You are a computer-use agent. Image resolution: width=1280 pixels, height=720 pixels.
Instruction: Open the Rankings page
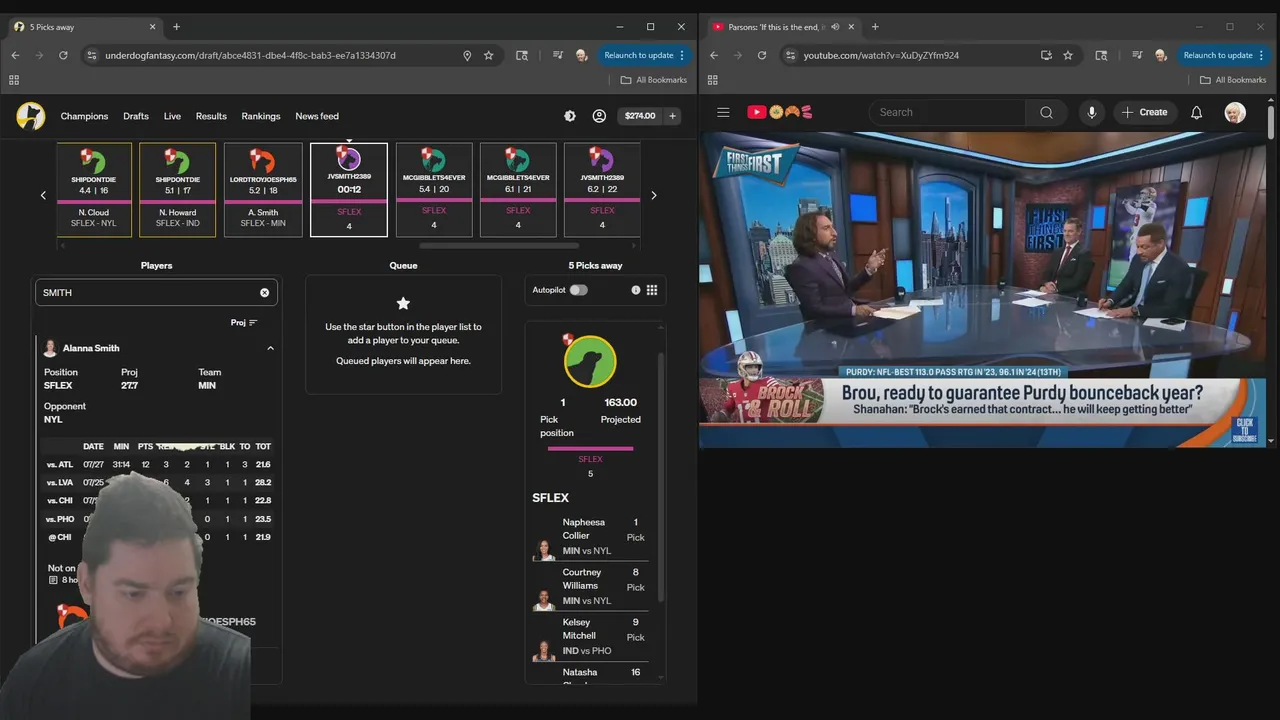[x=261, y=116]
